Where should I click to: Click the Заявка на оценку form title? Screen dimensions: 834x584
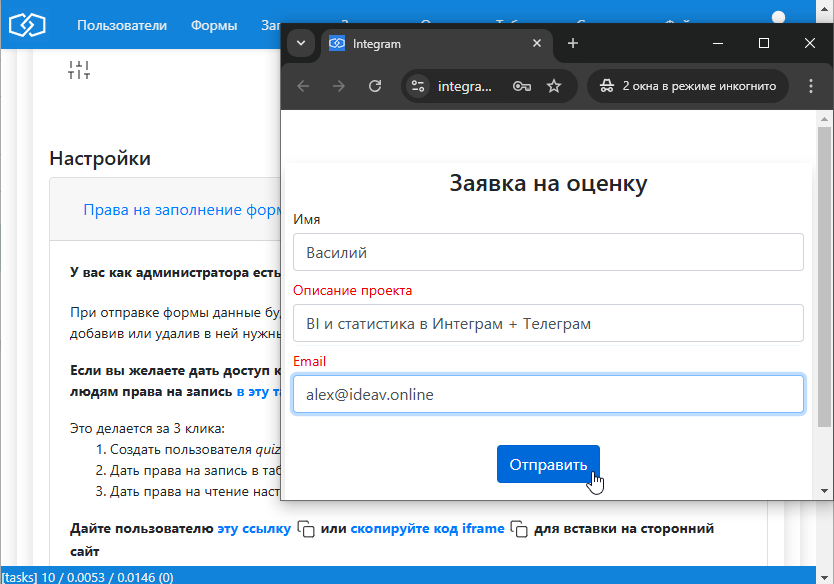point(548,183)
